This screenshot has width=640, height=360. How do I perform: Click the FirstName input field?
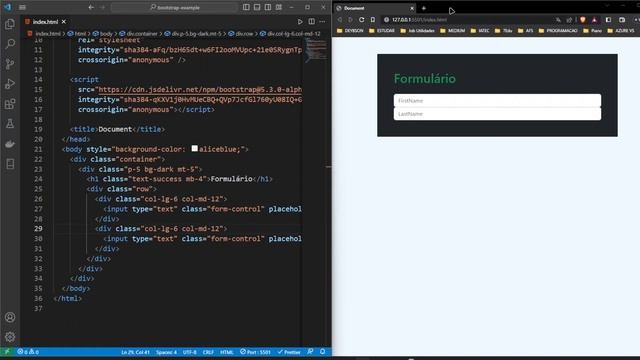click(497, 100)
